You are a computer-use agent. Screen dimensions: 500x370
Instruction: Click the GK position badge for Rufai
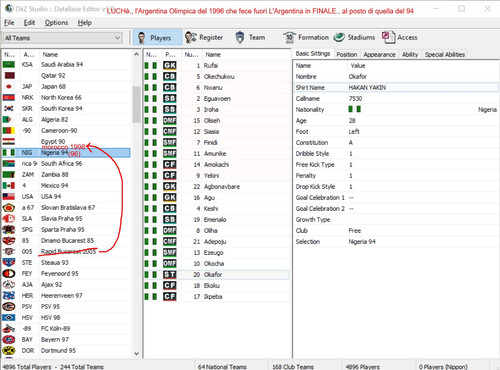(169, 65)
